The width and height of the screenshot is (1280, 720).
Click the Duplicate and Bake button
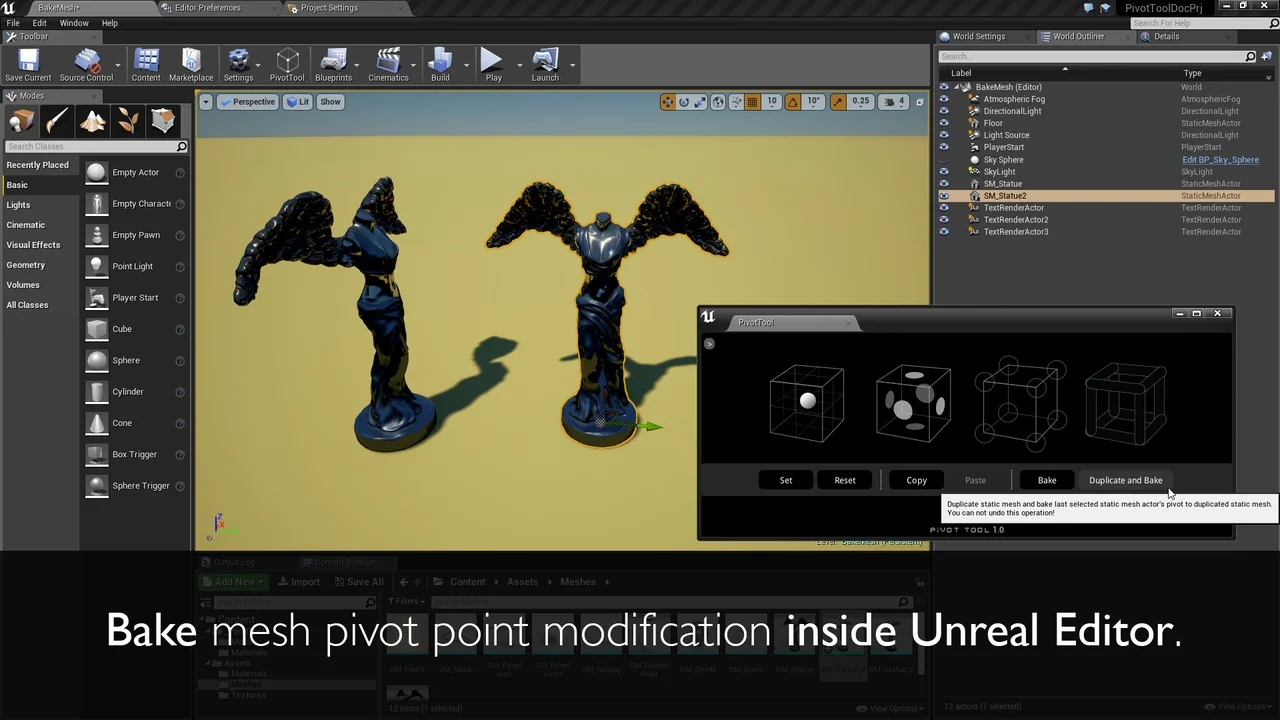1125,480
